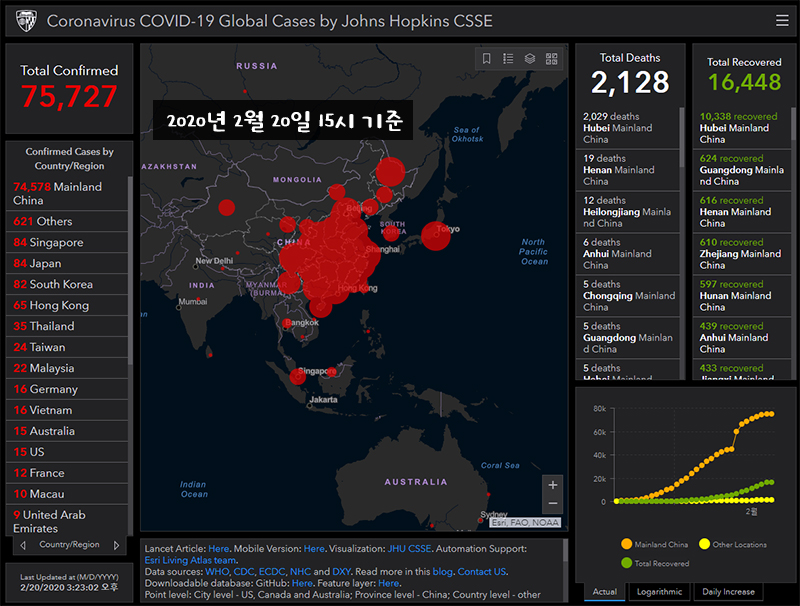Toggle Total Recovered series in chart legend
Image resolution: width=800 pixels, height=606 pixels.
[x=655, y=563]
